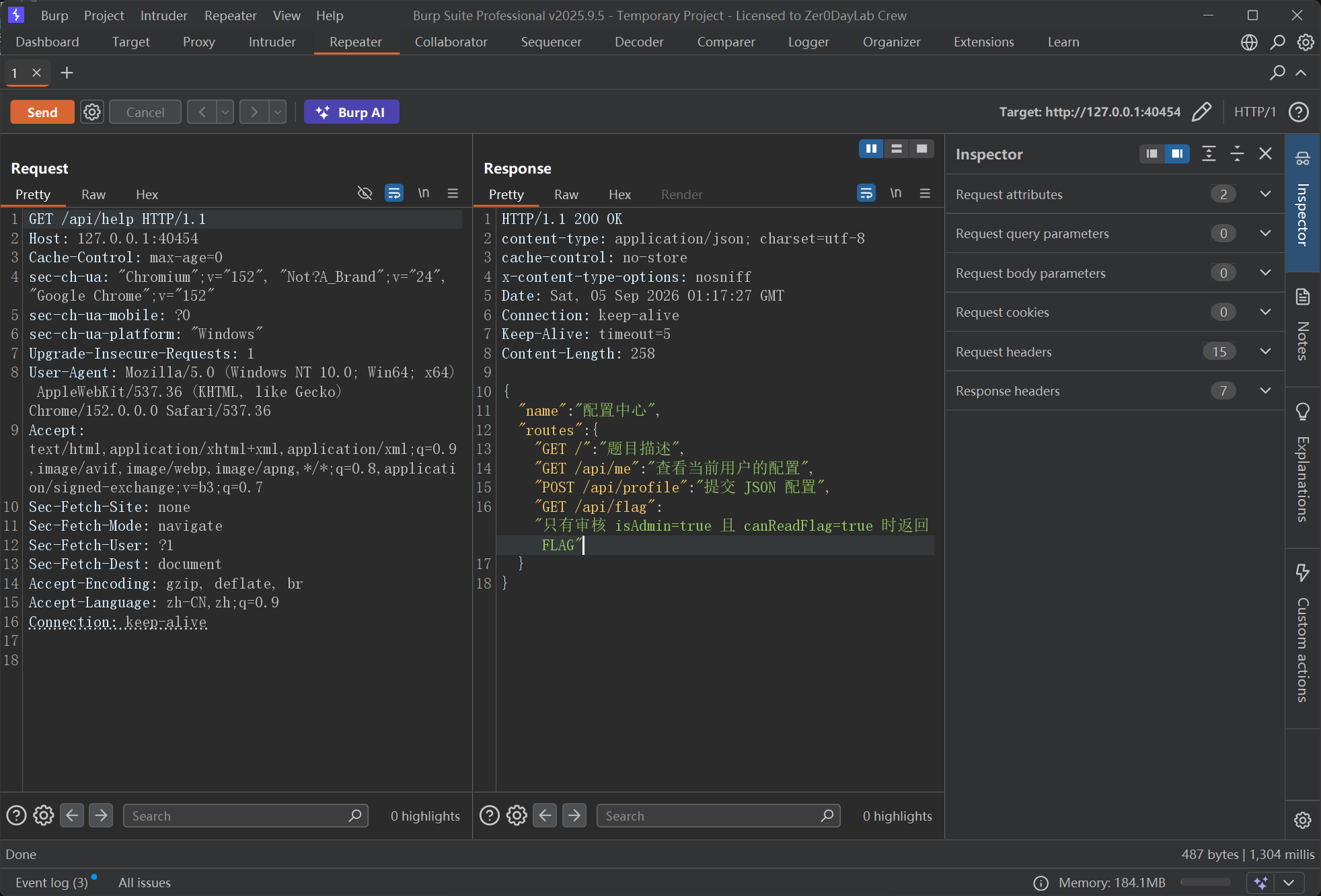Open Event log (3)

52,883
